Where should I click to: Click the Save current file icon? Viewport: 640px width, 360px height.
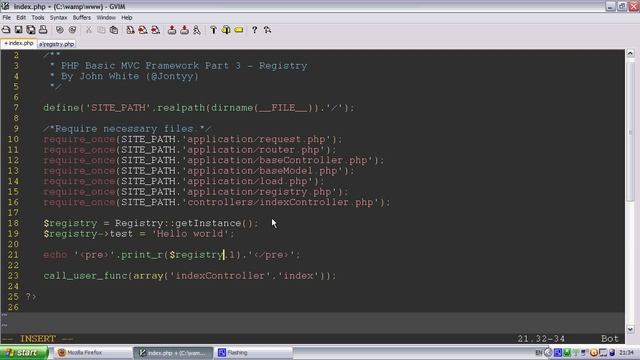point(18,30)
